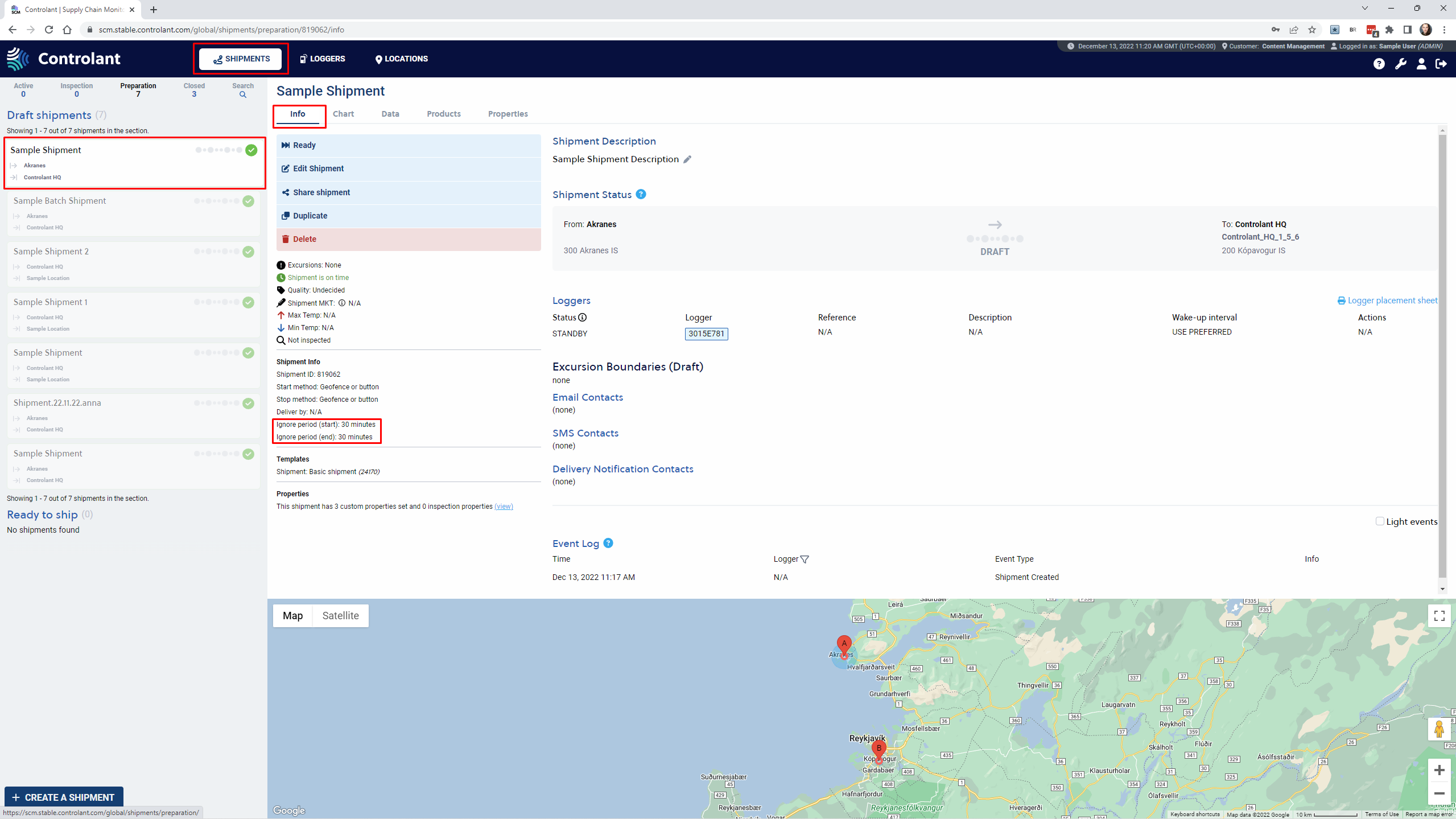Click the Street View pegman icon
Image resolution: width=1456 pixels, height=819 pixels.
[x=1439, y=729]
